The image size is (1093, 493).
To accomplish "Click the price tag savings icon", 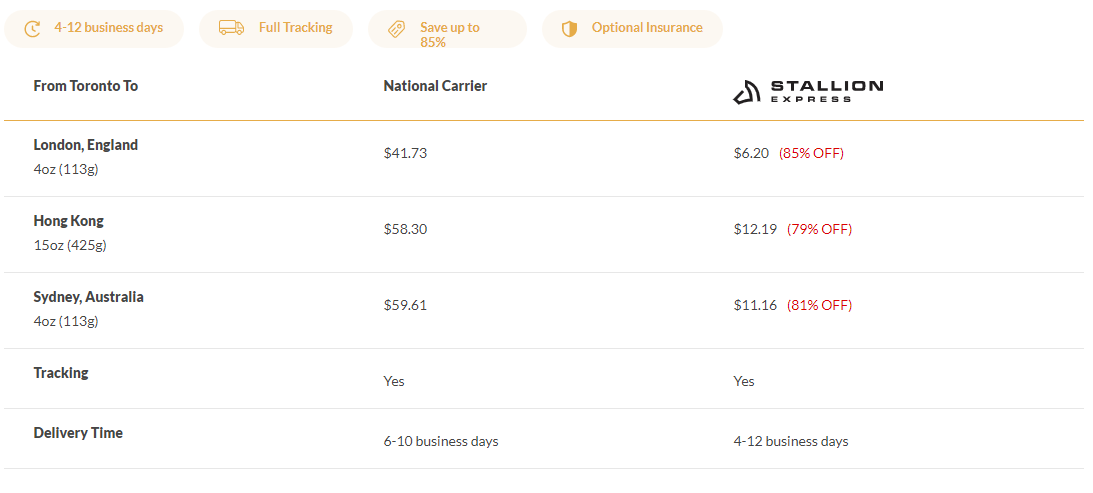I will point(396,29).
